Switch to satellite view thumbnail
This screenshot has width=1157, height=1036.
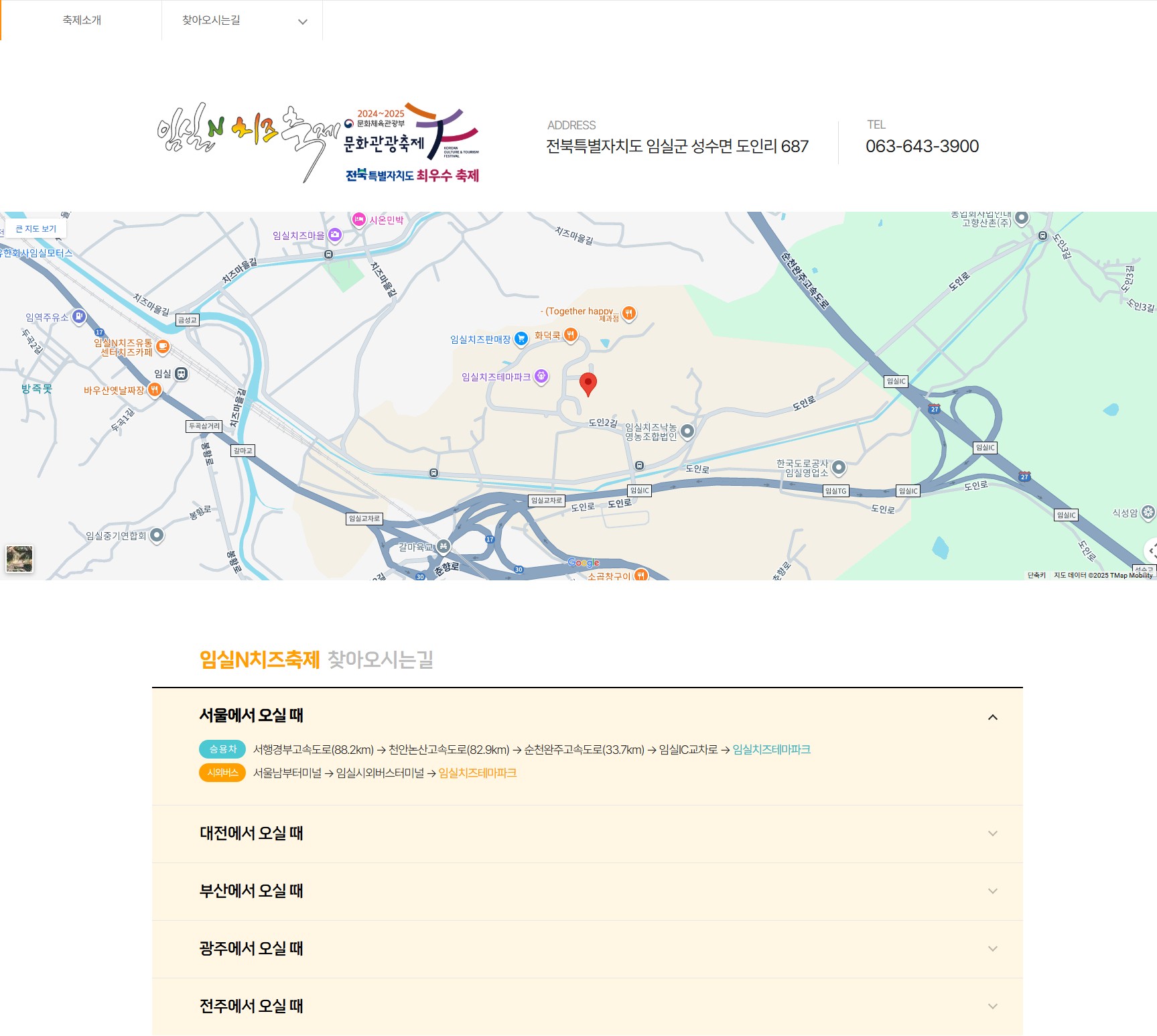[x=19, y=559]
